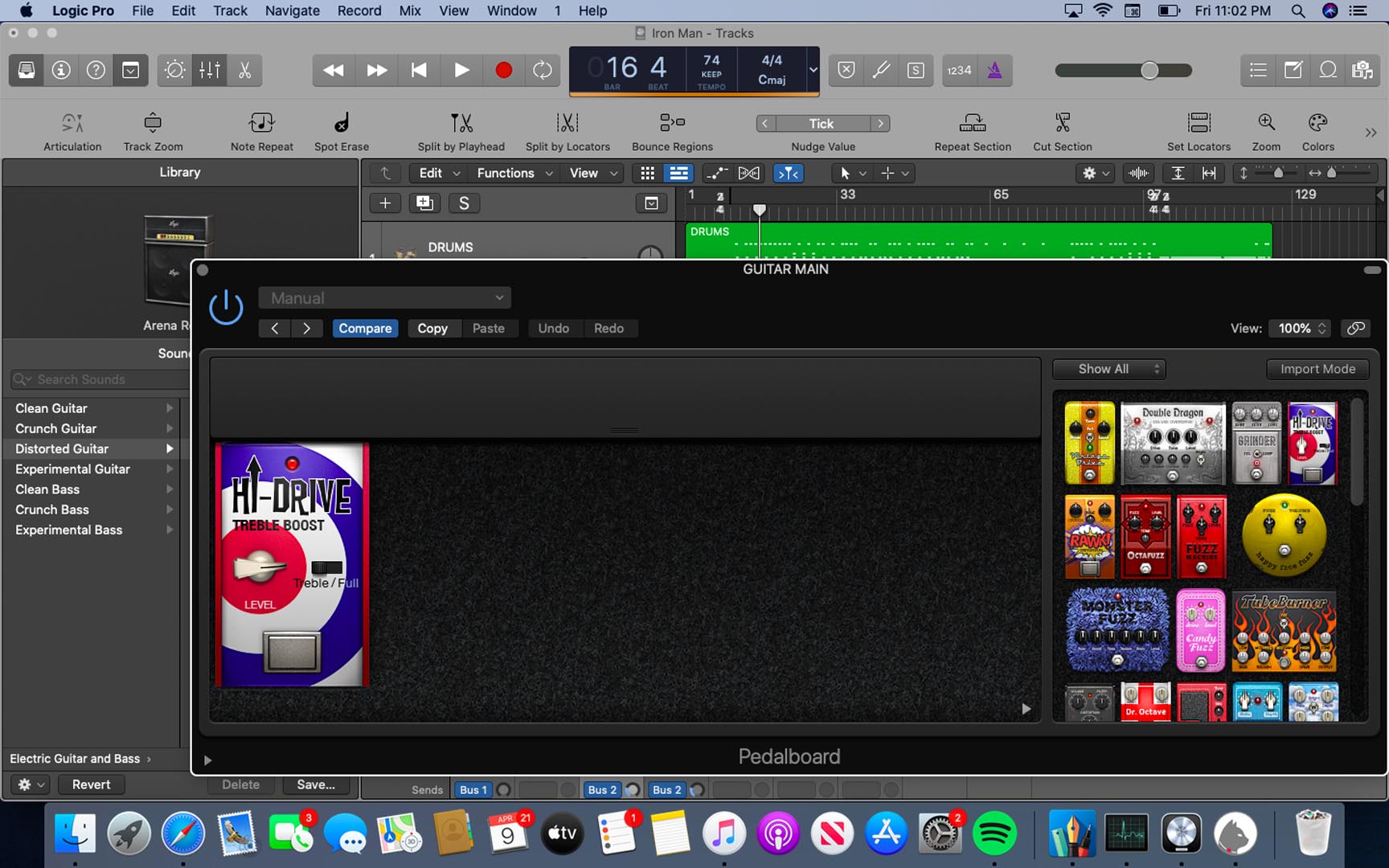Open the Manual preset dropdown

[384, 298]
